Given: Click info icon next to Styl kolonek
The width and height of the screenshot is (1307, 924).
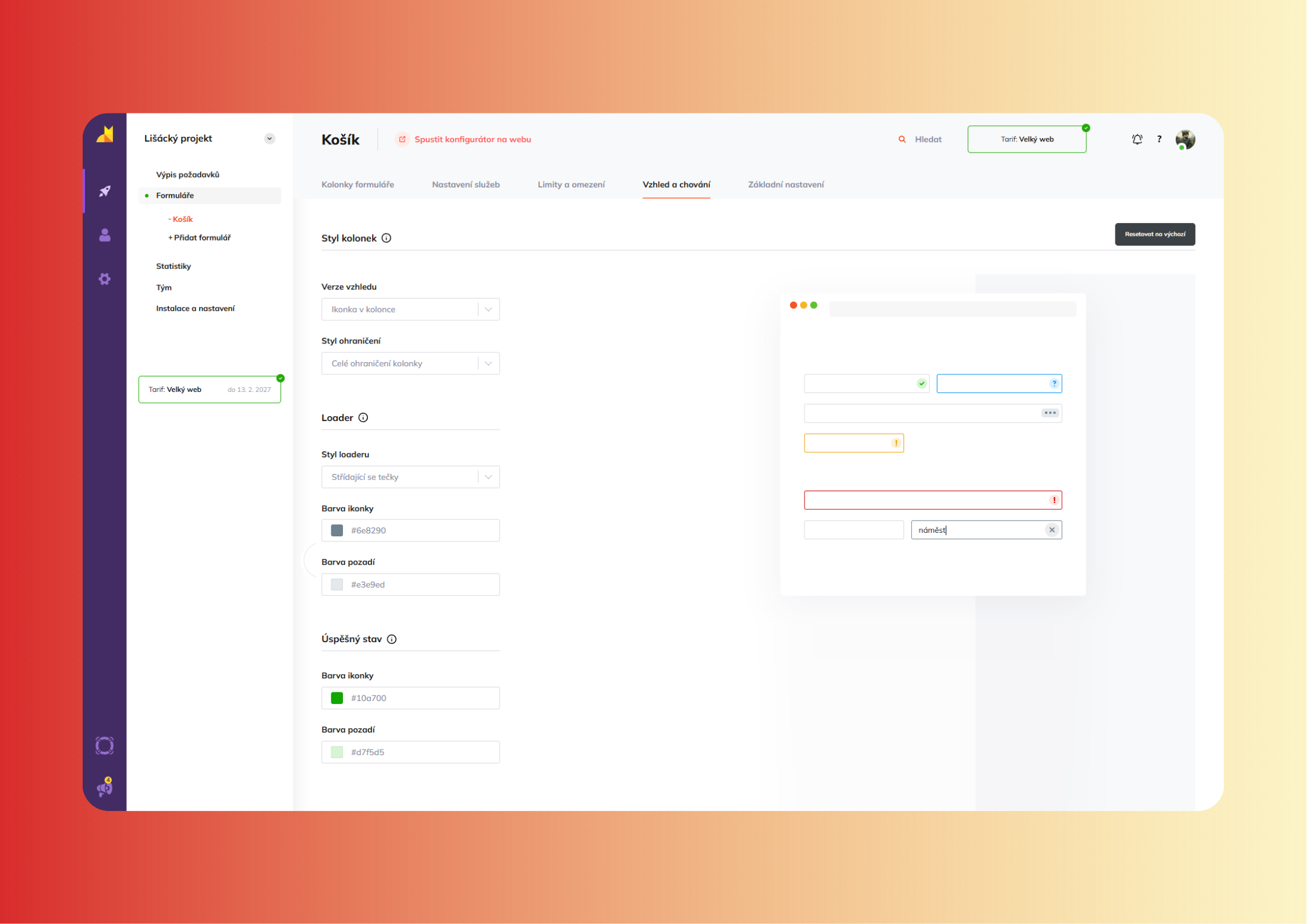Looking at the screenshot, I should click(387, 238).
